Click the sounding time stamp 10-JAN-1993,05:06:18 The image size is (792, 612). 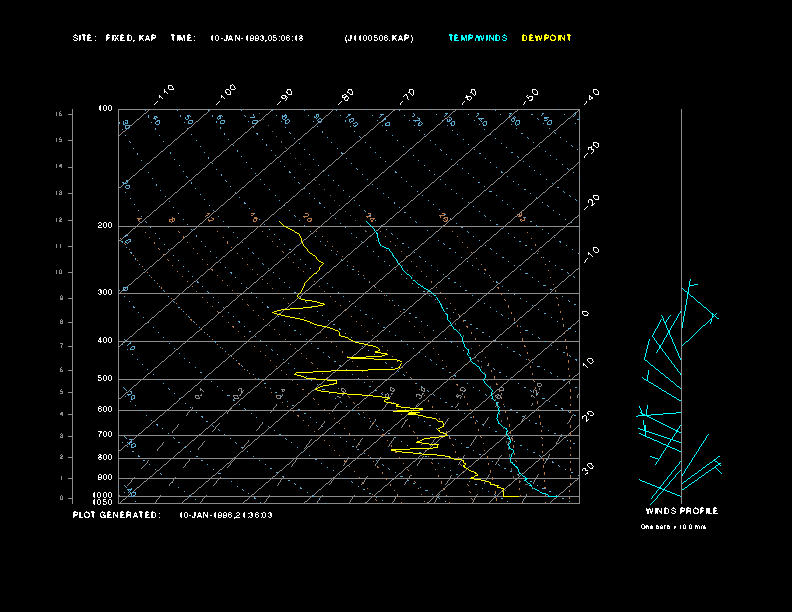click(257, 38)
